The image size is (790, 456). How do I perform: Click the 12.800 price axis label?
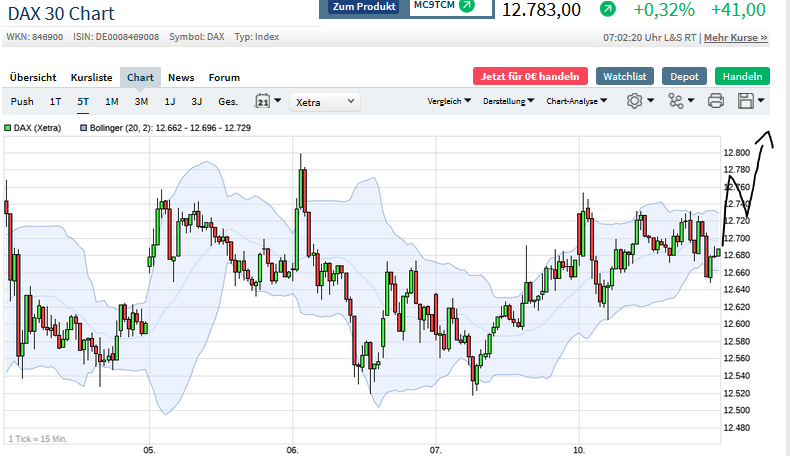(737, 153)
